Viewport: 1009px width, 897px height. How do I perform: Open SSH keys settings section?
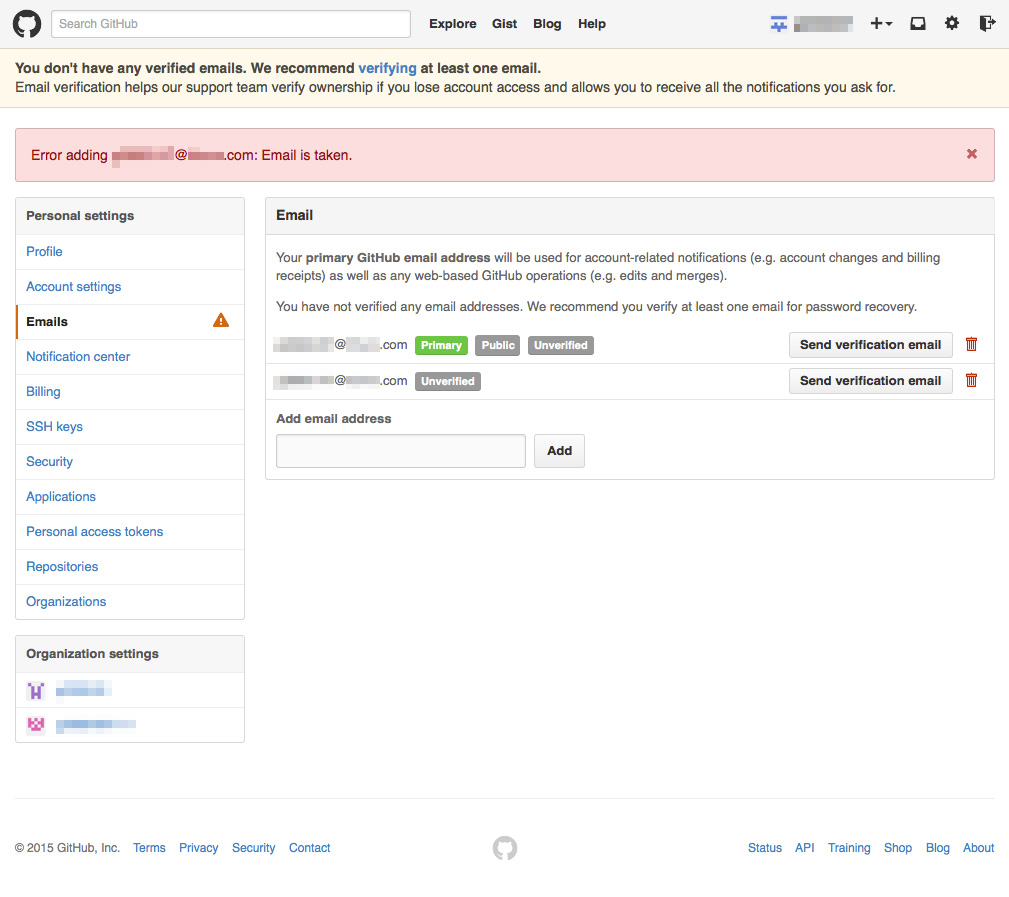55,427
